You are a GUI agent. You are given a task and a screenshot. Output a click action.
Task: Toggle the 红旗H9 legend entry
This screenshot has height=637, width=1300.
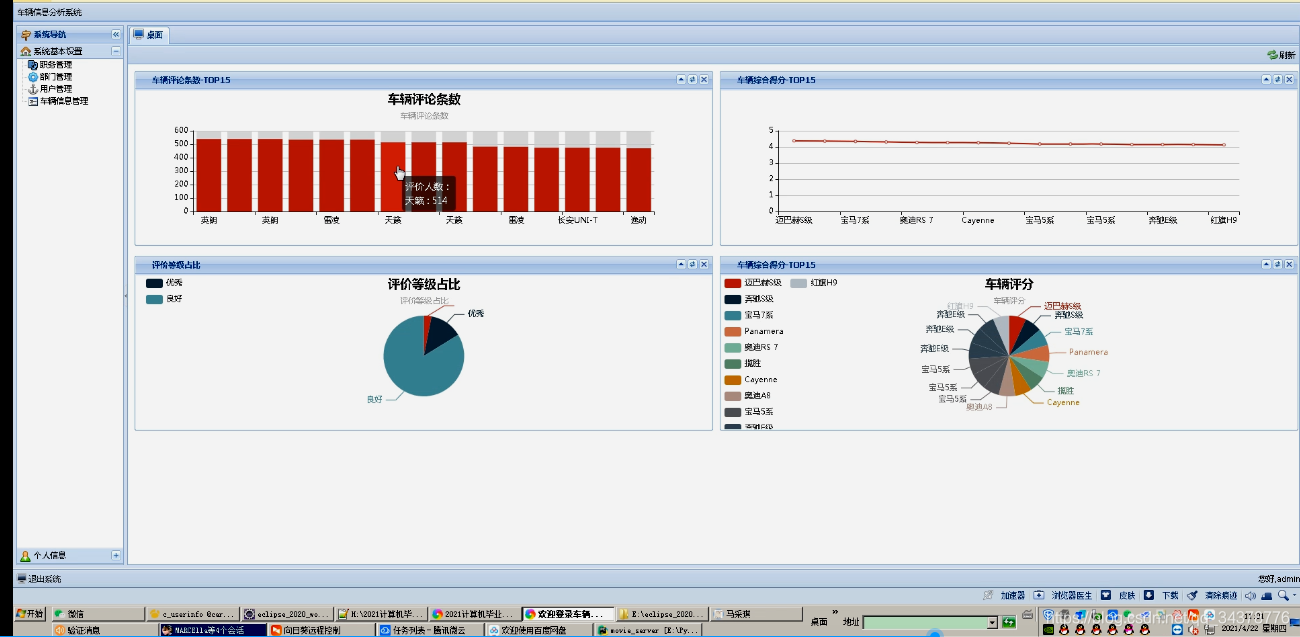coord(814,283)
